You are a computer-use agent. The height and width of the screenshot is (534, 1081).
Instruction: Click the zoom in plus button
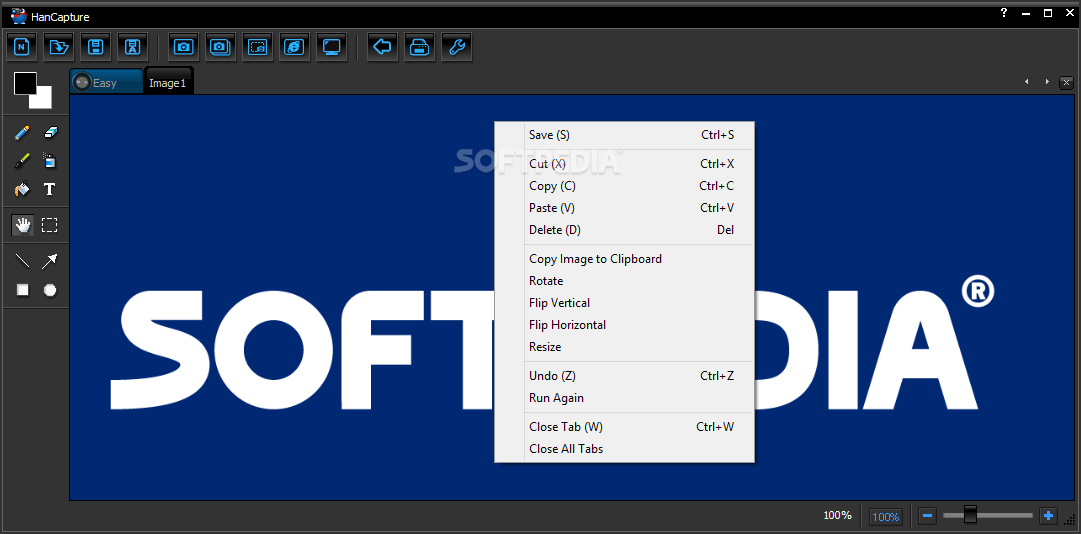tap(1049, 515)
